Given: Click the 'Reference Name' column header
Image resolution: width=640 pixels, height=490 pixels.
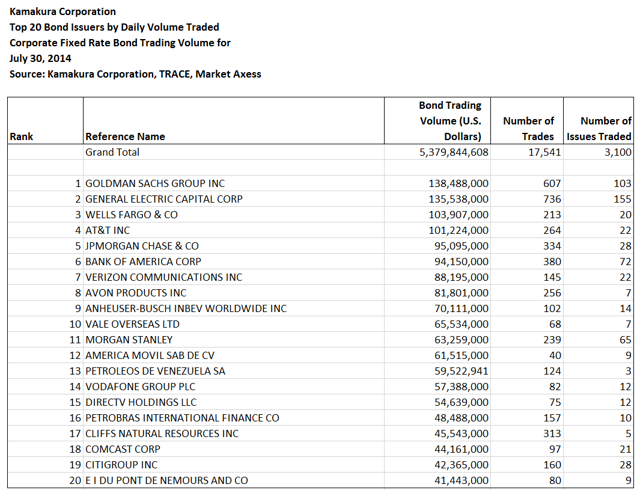Looking at the screenshot, I should point(125,136).
